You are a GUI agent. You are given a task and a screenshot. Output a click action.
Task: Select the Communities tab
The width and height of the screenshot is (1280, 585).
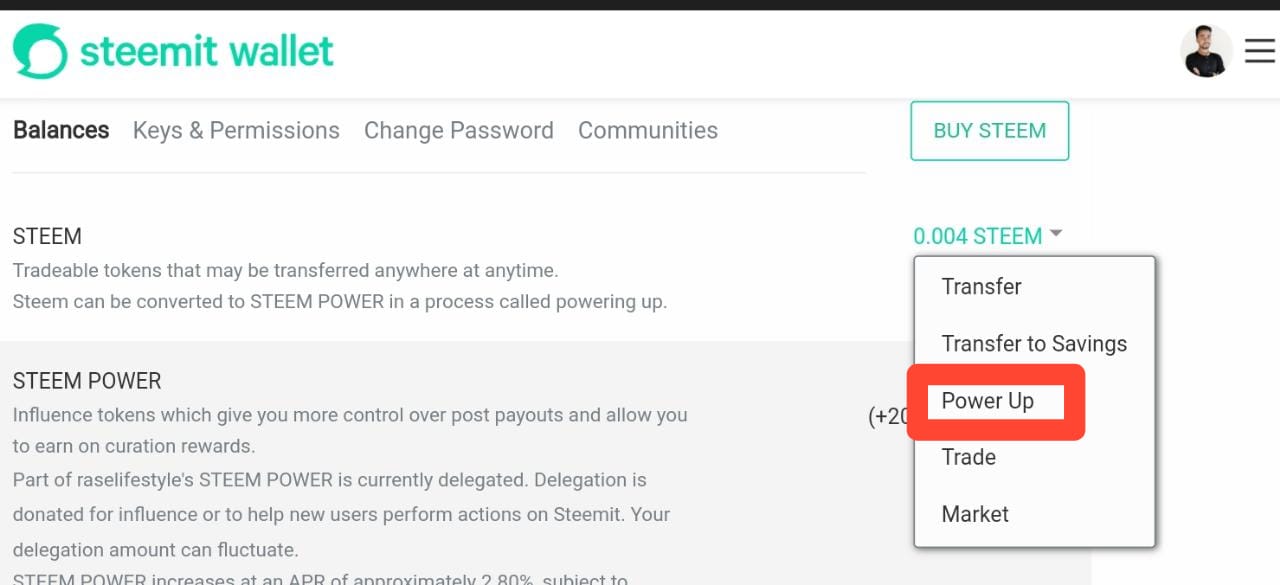pos(647,130)
